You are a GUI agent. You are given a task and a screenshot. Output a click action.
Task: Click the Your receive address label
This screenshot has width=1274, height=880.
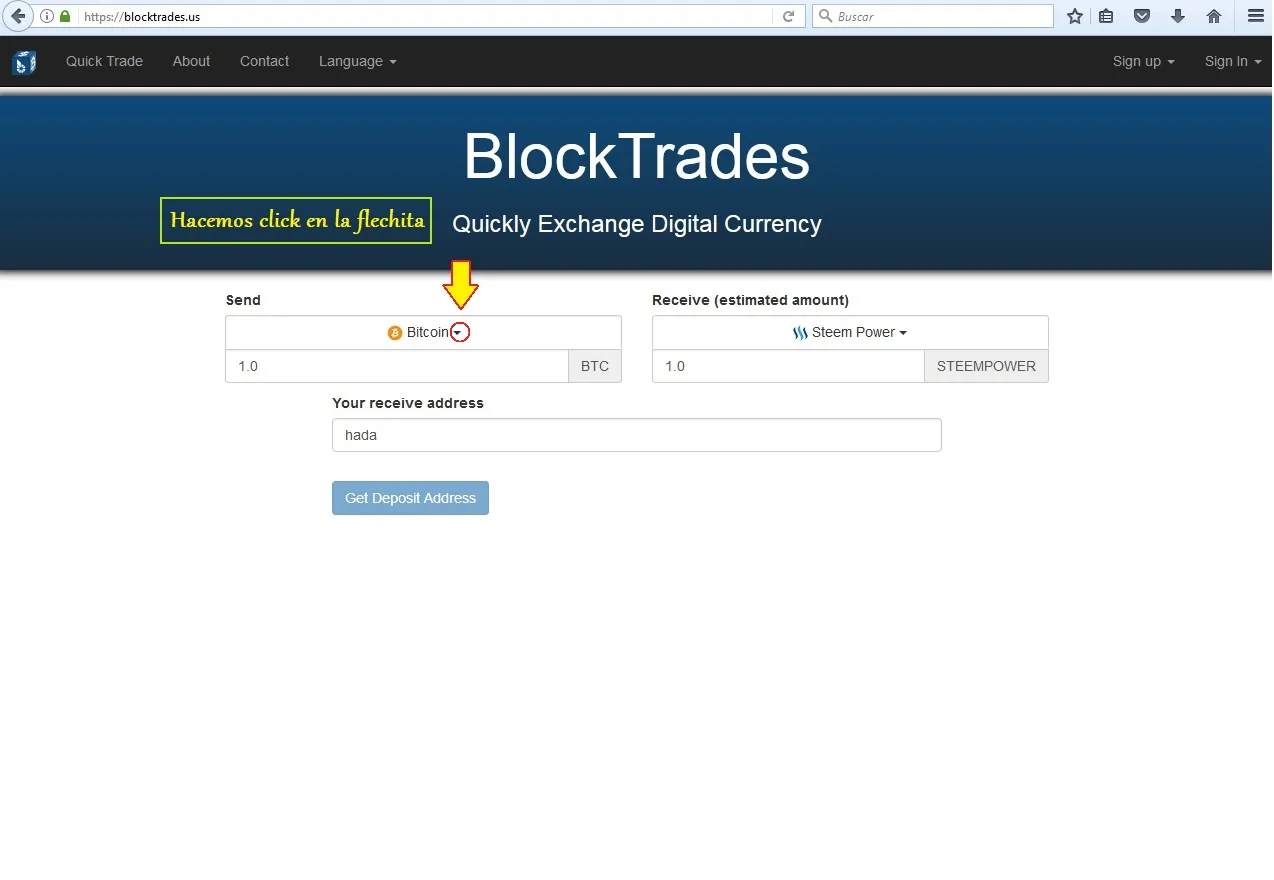[x=408, y=403]
